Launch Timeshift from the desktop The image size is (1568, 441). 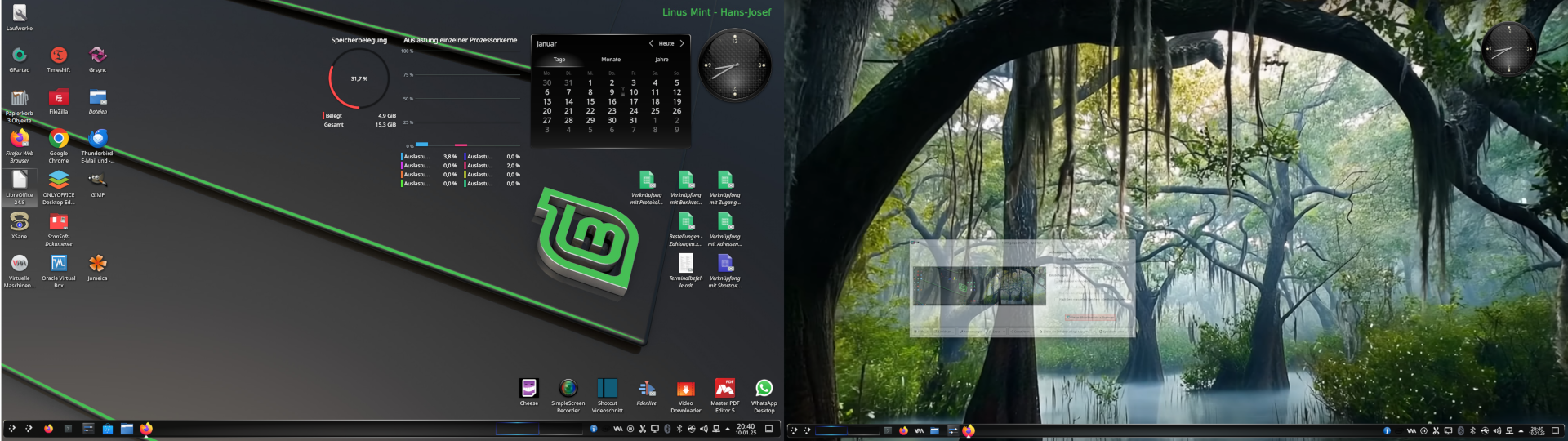tap(59, 56)
